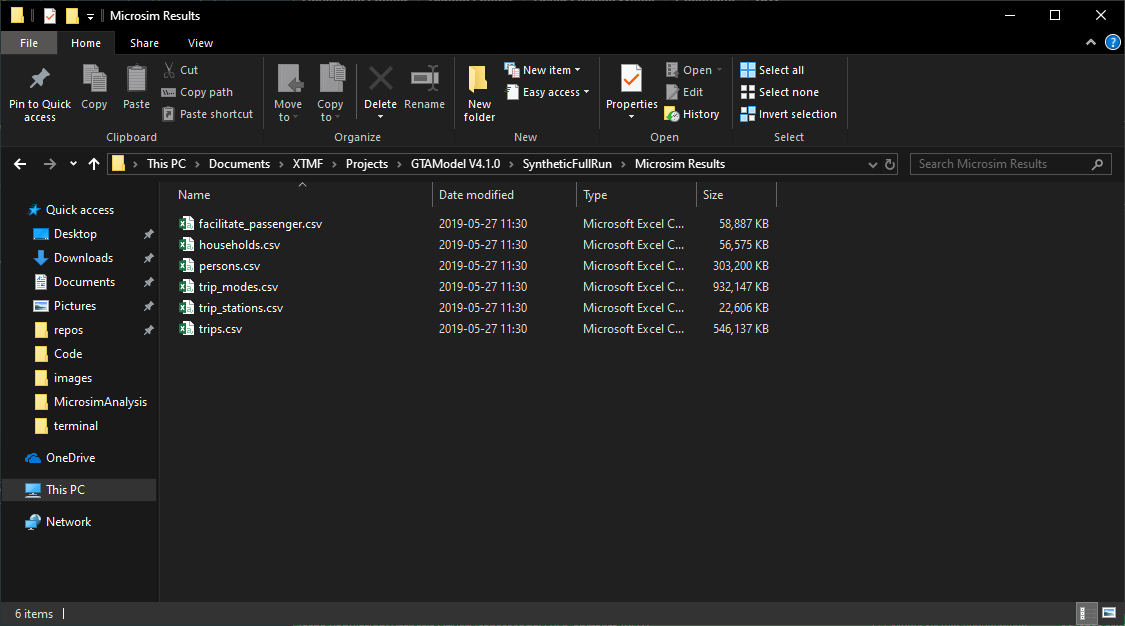The image size is (1125, 626).
Task: Open Network in the navigation pane
Action: tap(68, 522)
